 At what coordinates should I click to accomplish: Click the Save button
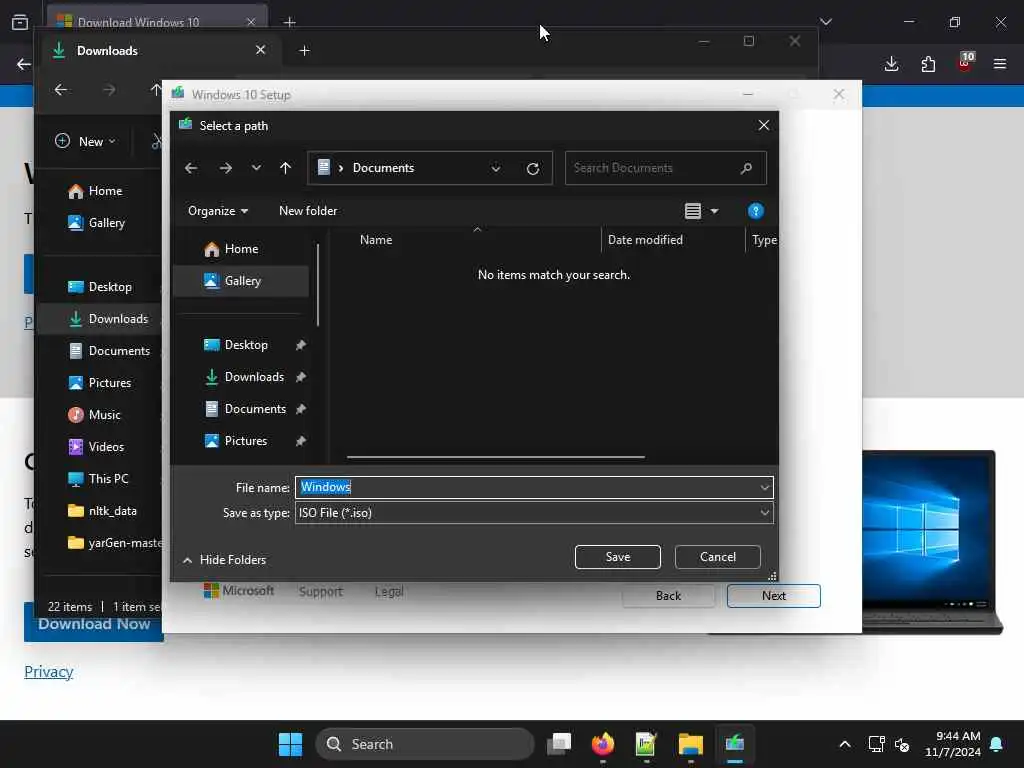617,557
